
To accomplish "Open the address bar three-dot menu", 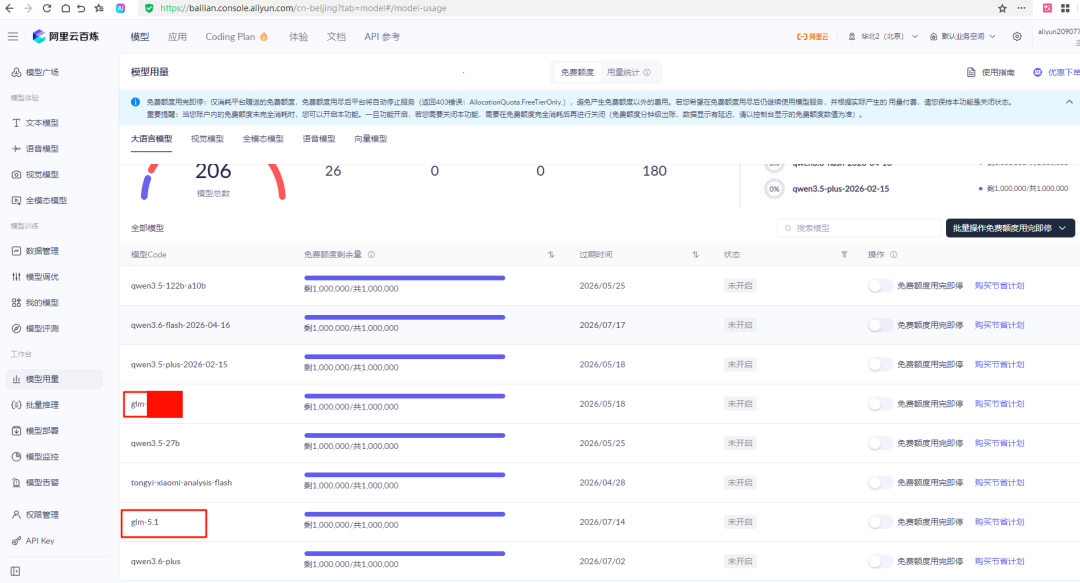I will [1021, 8].
